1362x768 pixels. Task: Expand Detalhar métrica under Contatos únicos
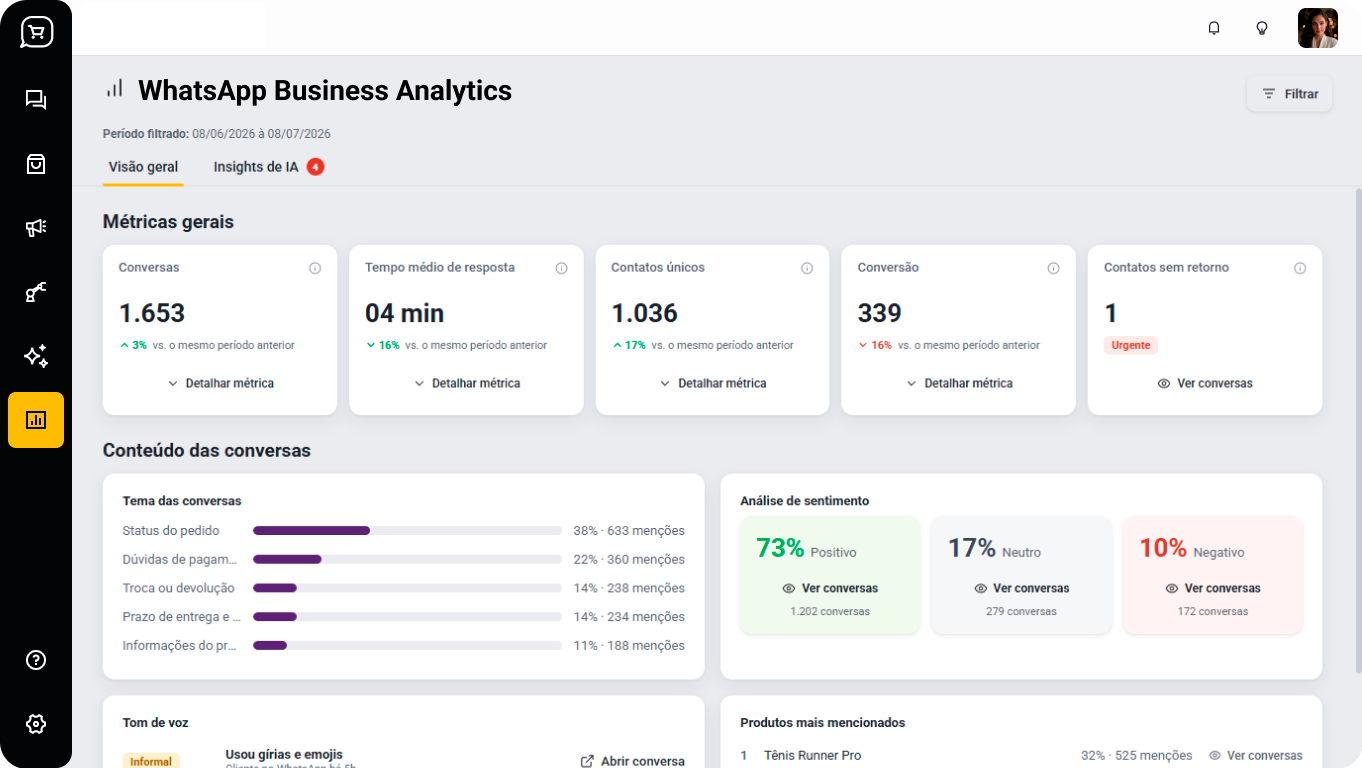click(x=712, y=383)
